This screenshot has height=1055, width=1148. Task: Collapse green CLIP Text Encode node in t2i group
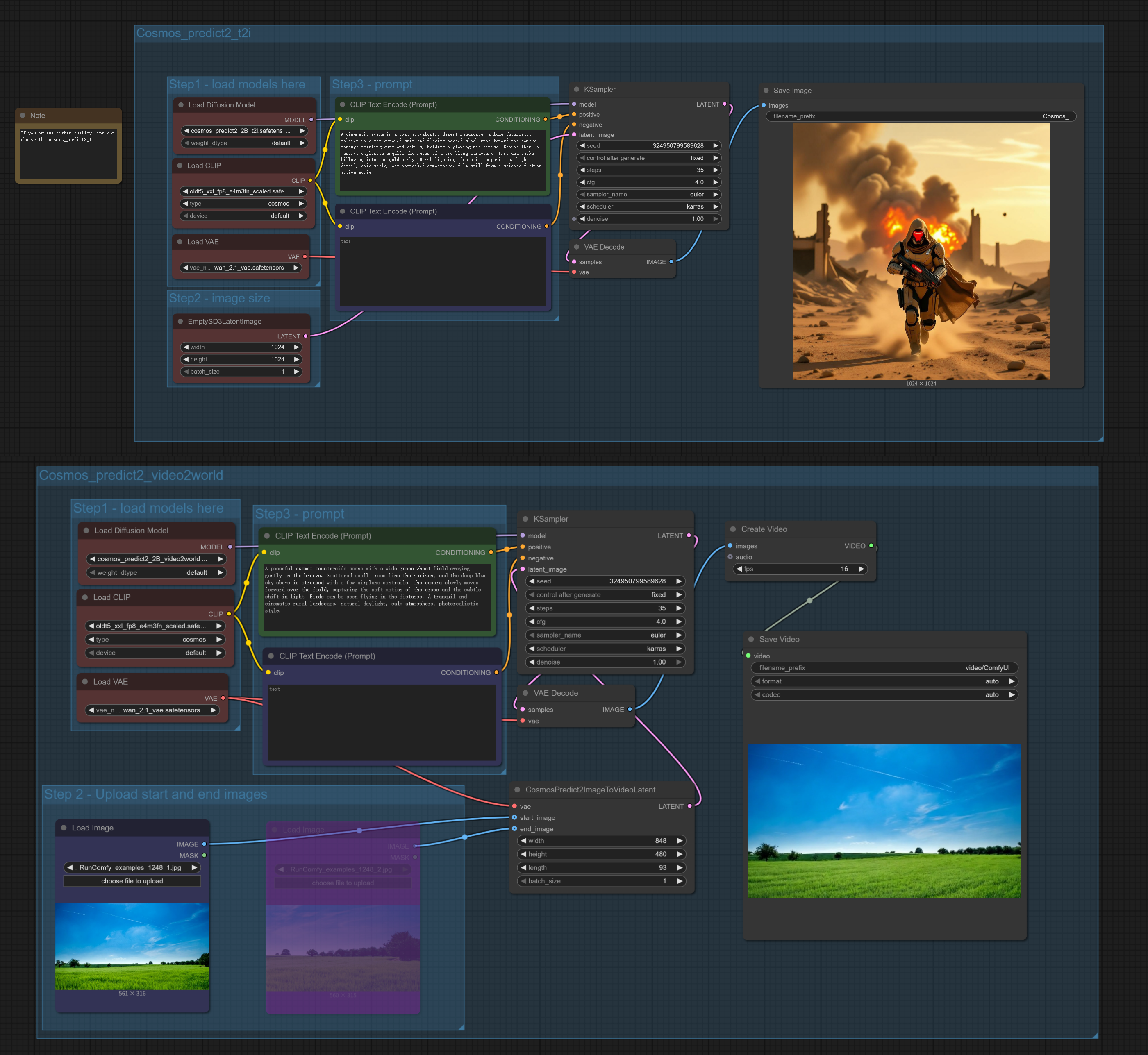[342, 104]
